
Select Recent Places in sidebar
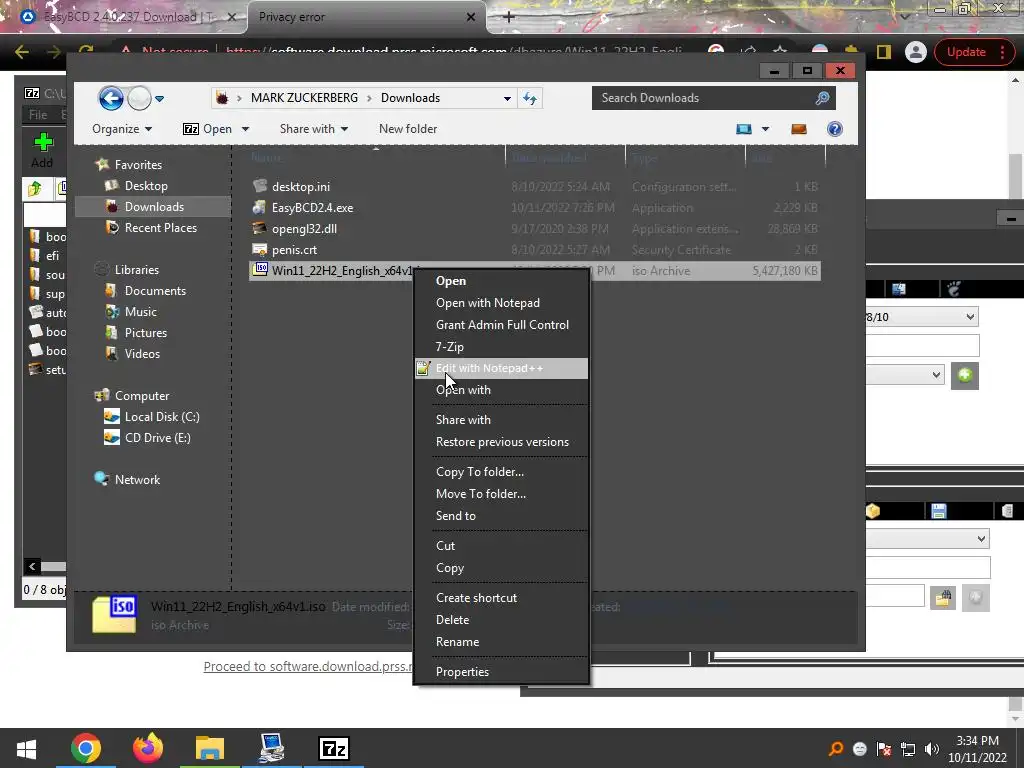tap(160, 227)
